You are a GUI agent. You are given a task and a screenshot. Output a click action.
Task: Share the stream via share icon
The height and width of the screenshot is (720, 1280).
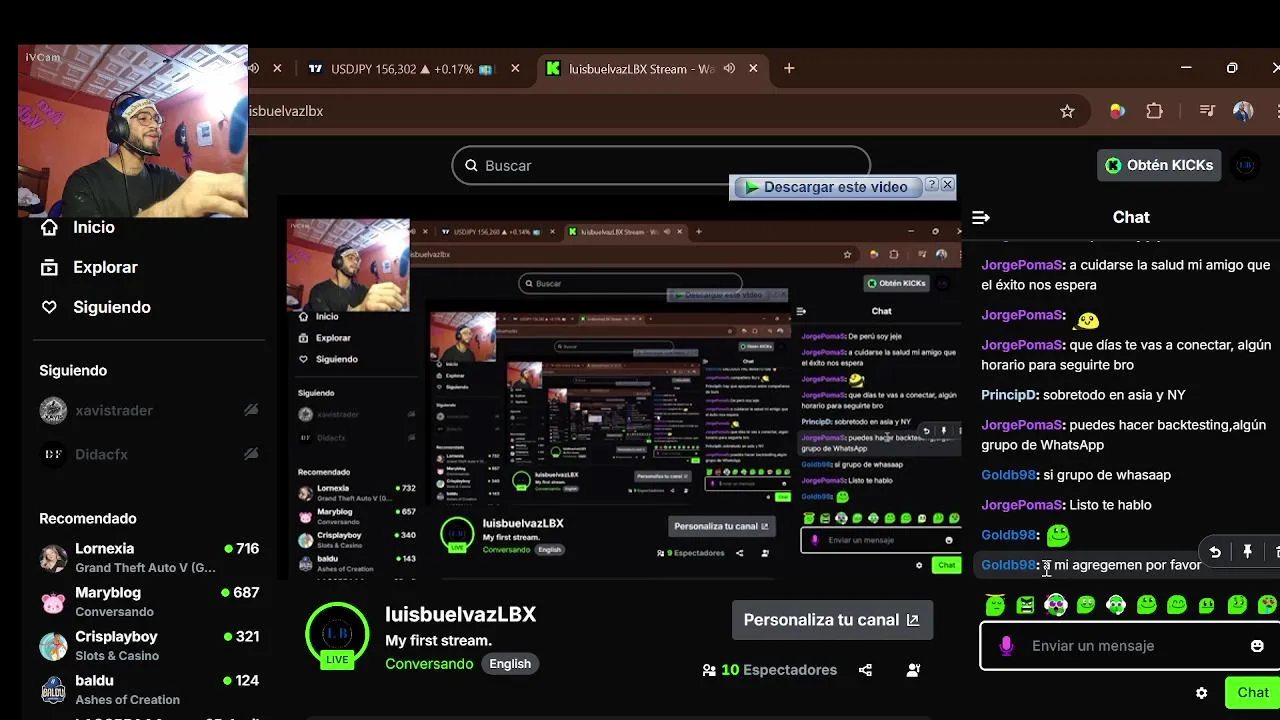(x=865, y=670)
